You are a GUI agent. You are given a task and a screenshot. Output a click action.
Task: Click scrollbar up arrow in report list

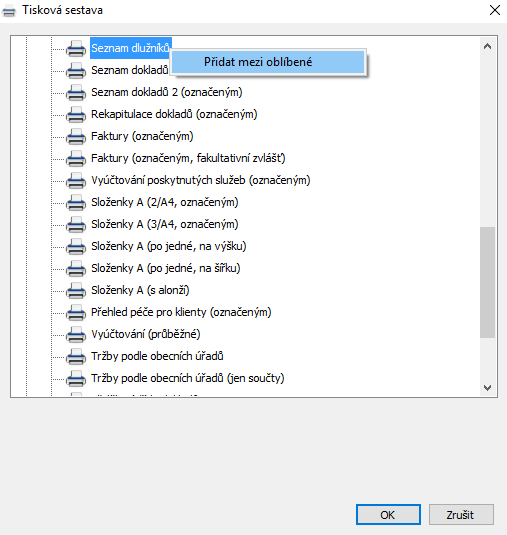(488, 46)
